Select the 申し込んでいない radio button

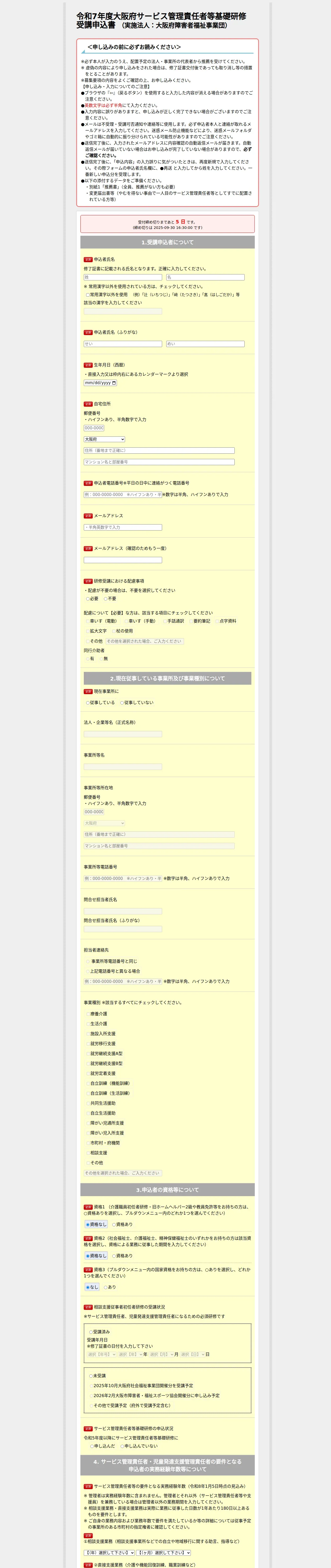[122, 1446]
